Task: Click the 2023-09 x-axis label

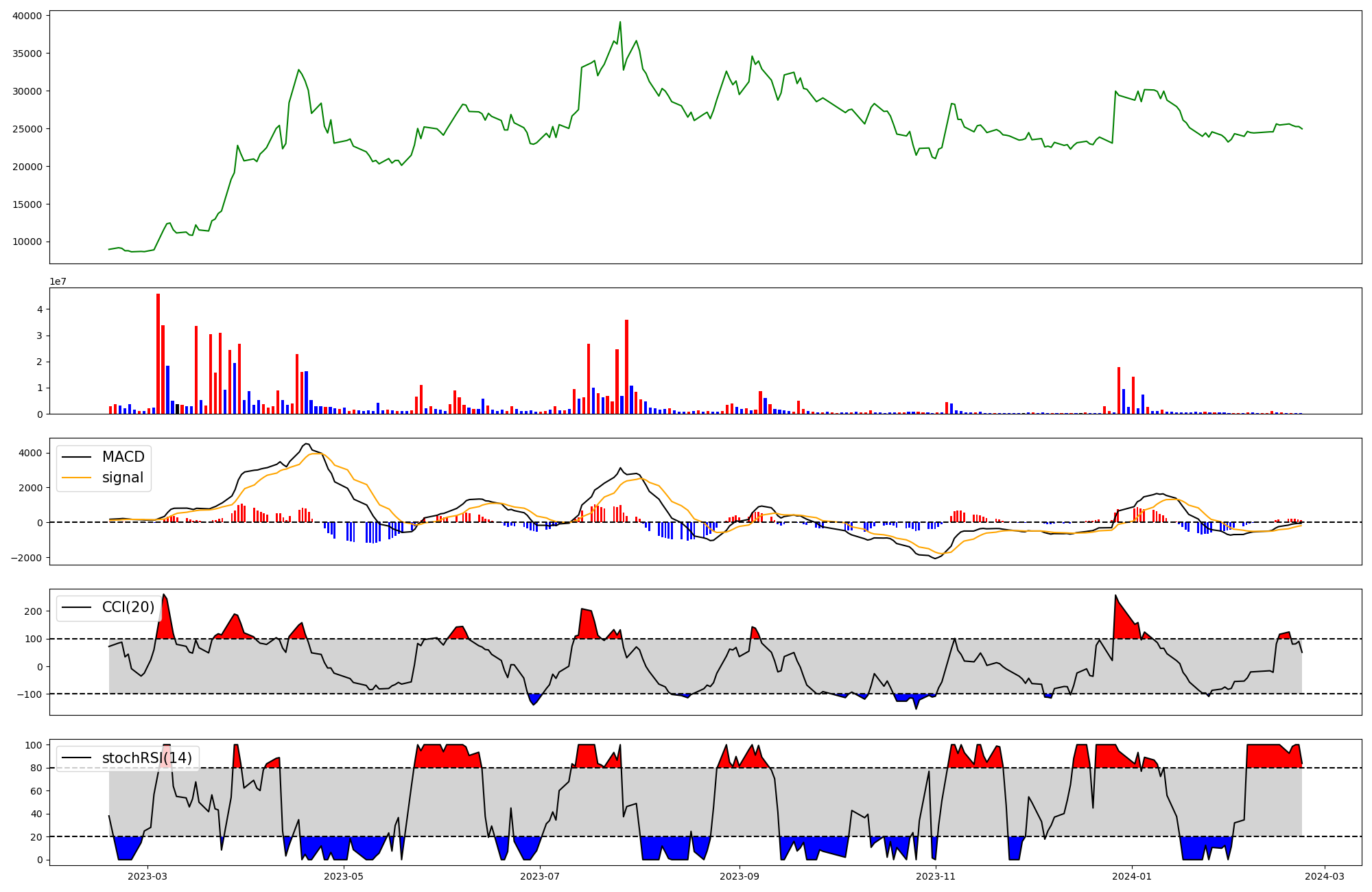Action: pos(740,876)
